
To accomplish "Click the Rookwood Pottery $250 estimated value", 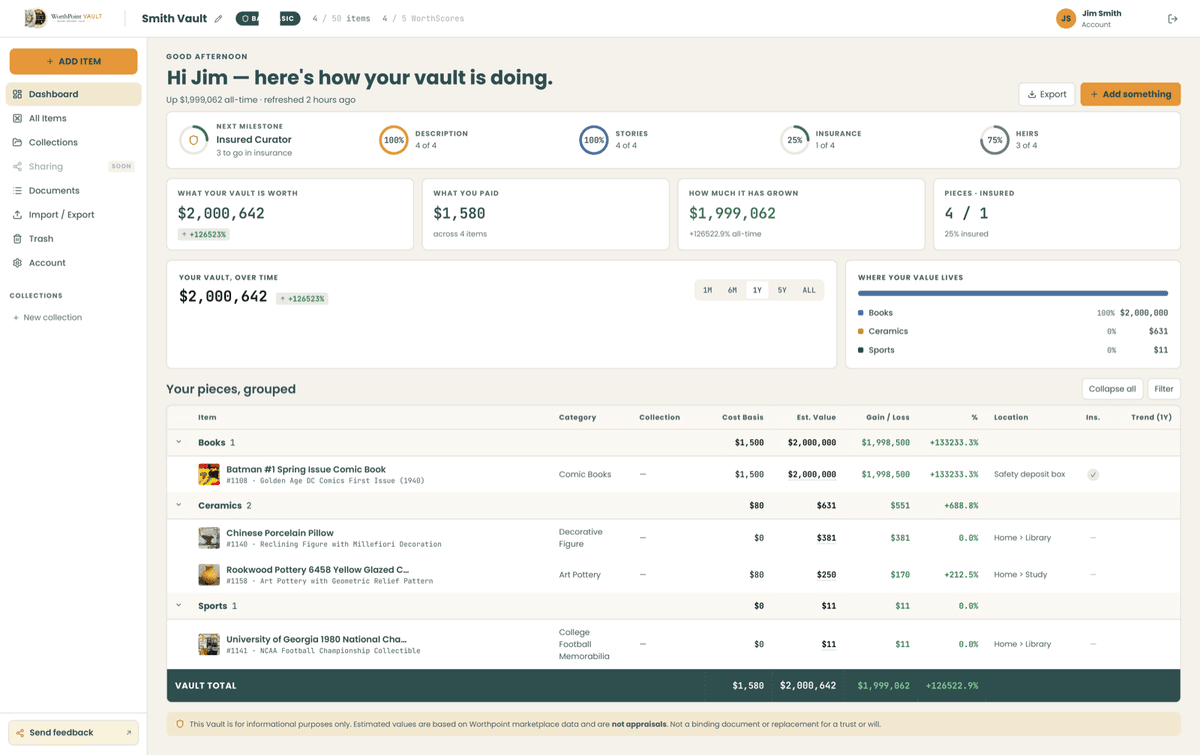I will point(826,575).
